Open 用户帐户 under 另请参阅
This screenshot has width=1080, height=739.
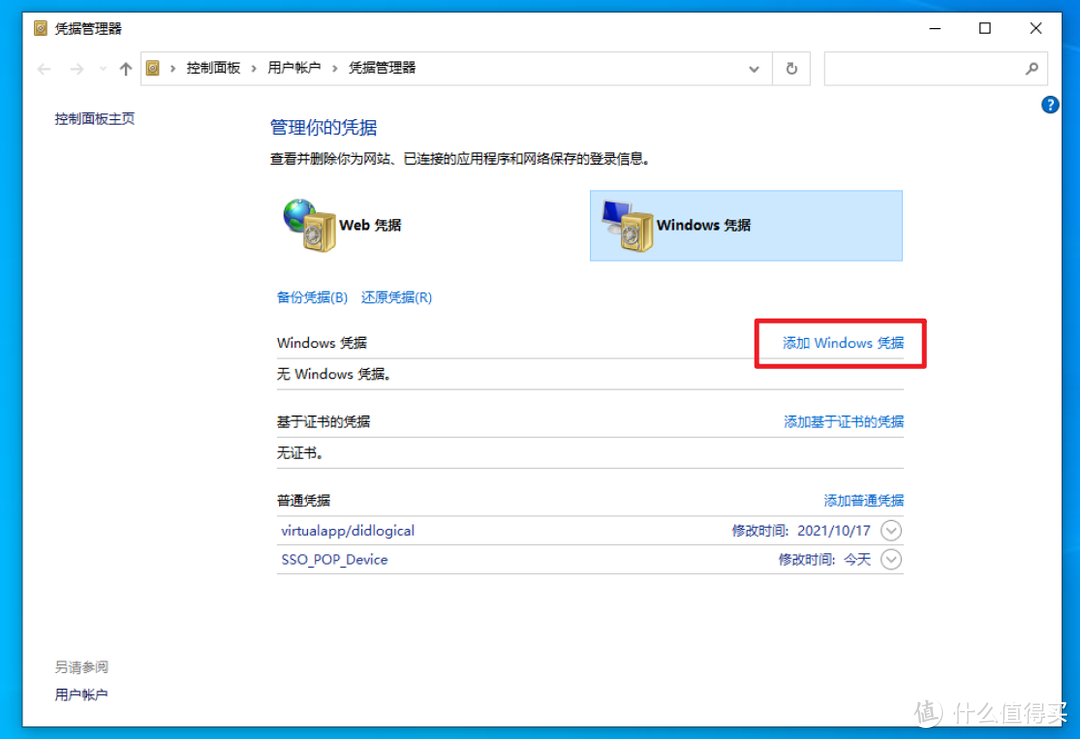pyautogui.click(x=81, y=694)
